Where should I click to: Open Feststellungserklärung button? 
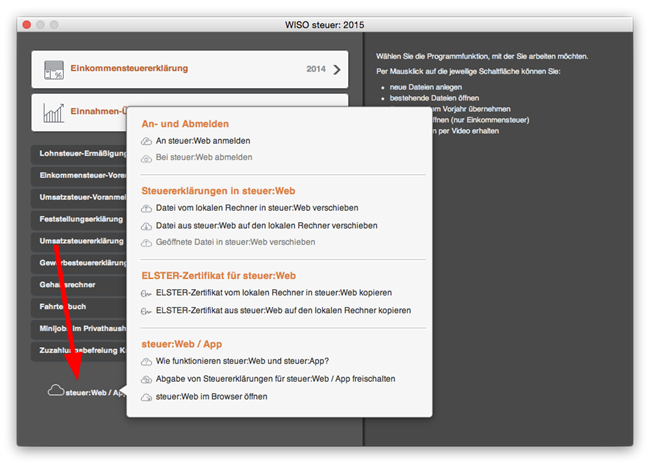79,220
